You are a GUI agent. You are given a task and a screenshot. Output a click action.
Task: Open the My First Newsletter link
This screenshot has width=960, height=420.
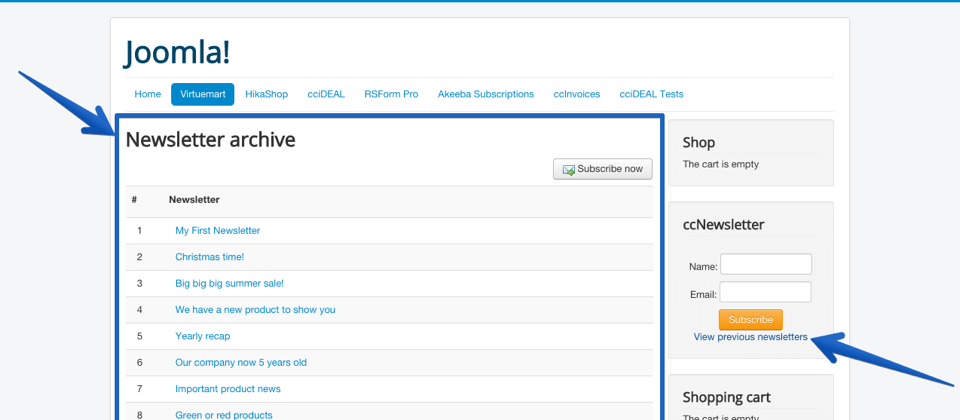(217, 231)
